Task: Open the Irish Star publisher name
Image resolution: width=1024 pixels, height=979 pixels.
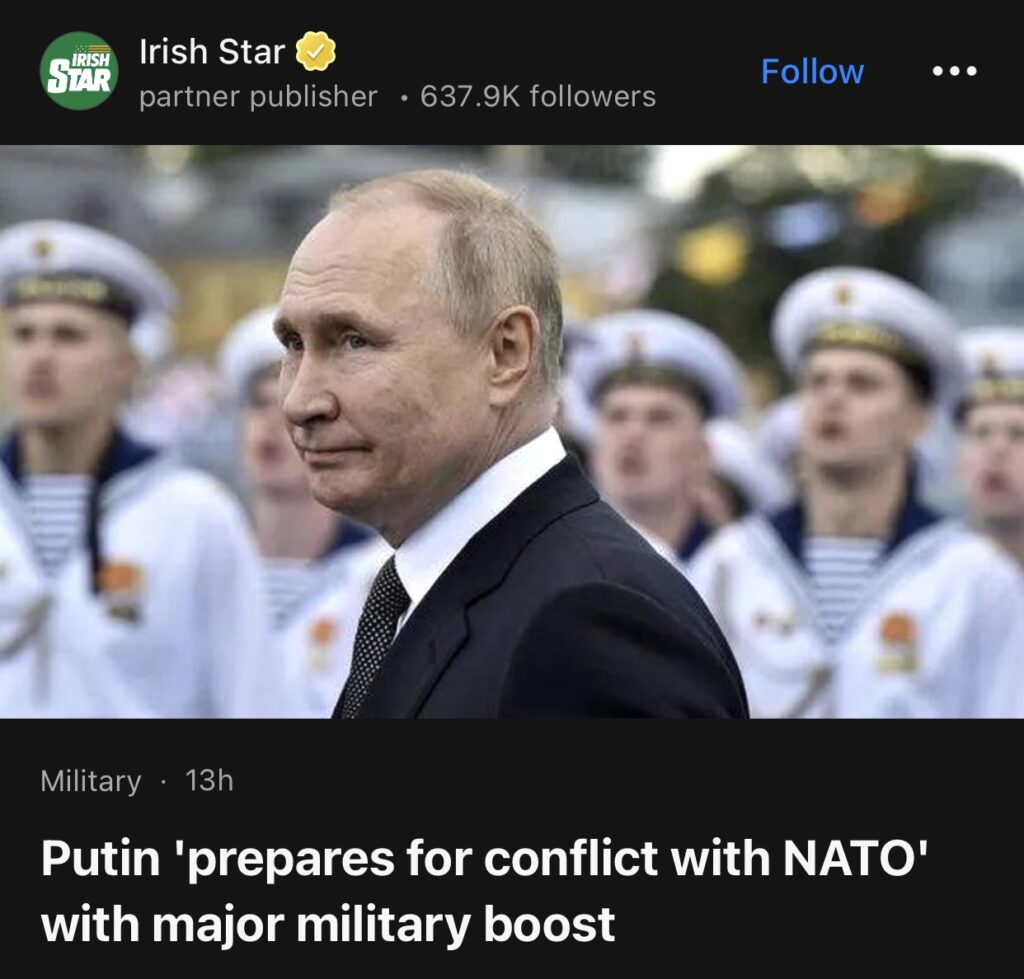Action: [212, 51]
